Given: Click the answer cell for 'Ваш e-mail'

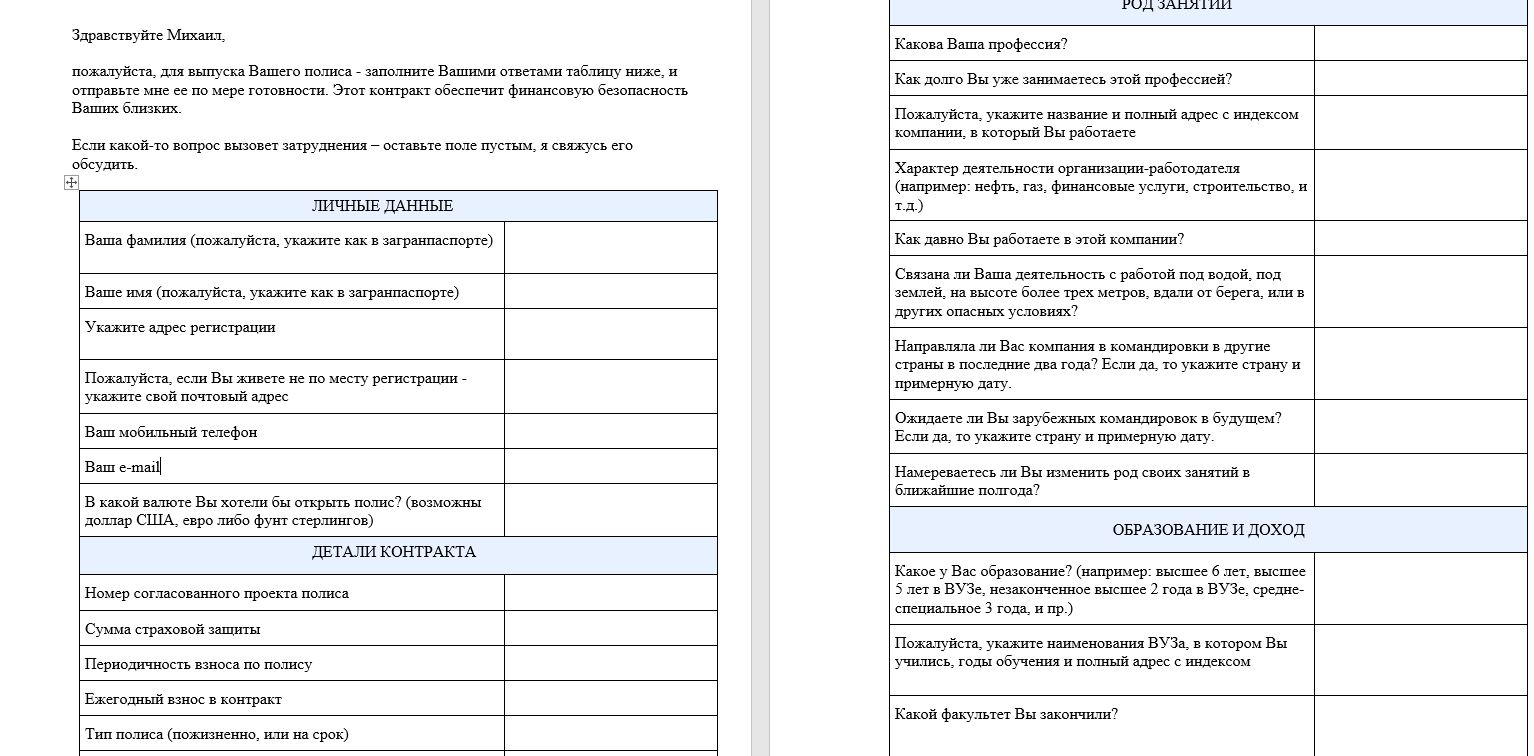Looking at the screenshot, I should (x=611, y=466).
